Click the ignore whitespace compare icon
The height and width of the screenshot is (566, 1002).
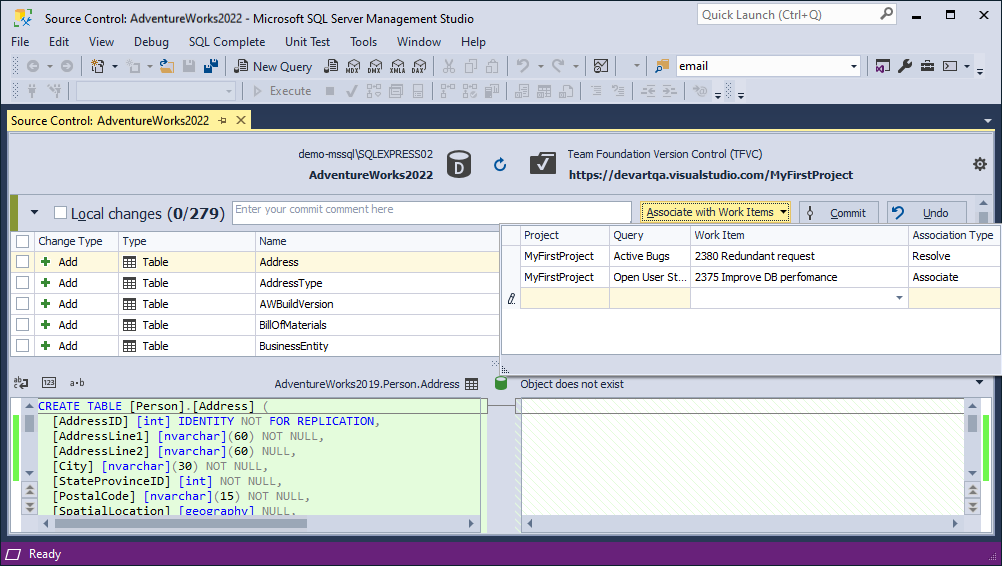pos(21,383)
